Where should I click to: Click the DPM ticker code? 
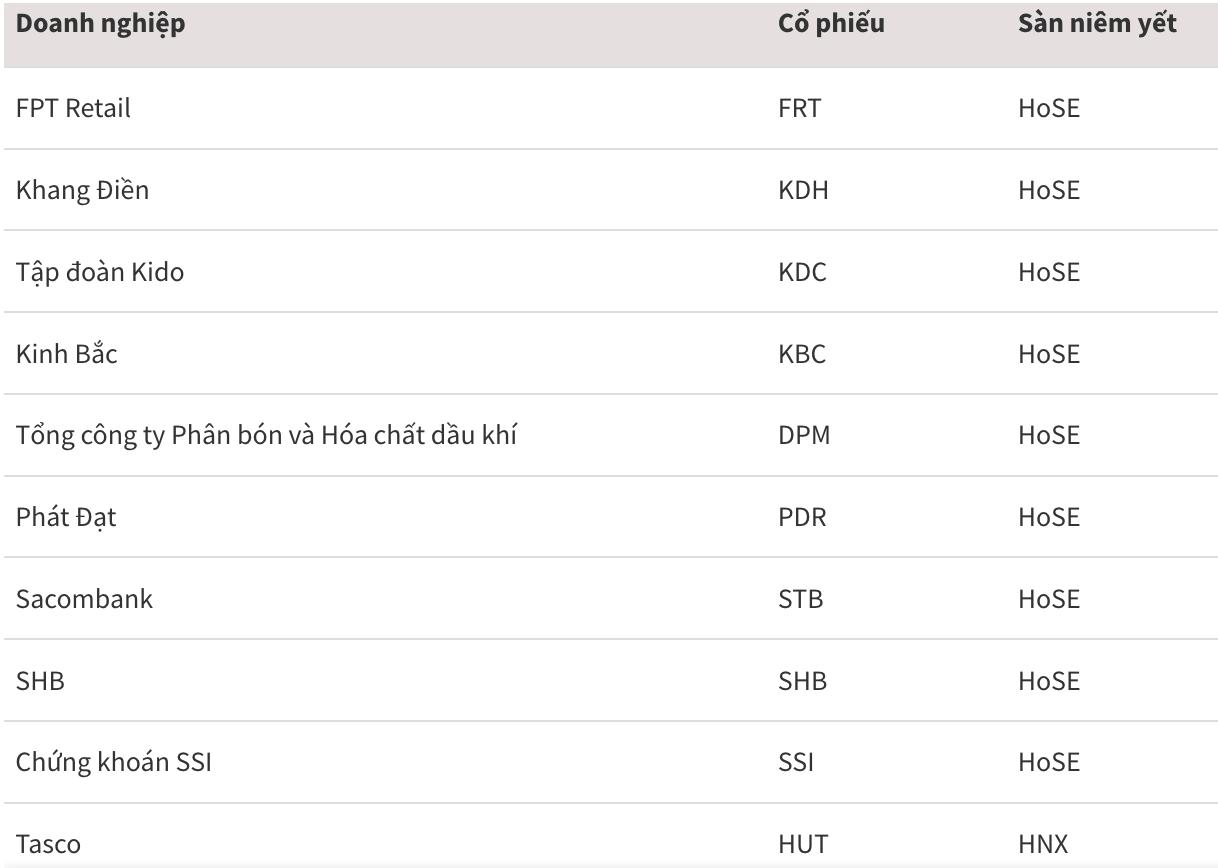tap(805, 436)
